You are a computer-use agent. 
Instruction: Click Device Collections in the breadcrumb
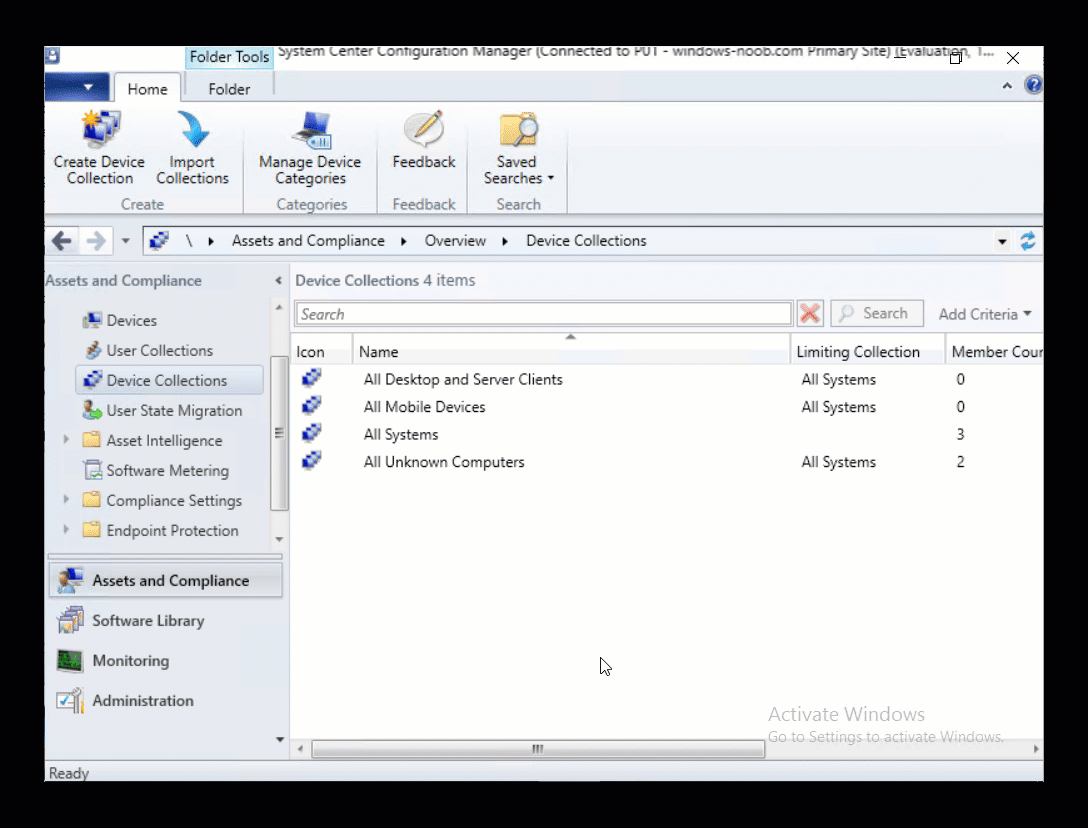coord(586,241)
